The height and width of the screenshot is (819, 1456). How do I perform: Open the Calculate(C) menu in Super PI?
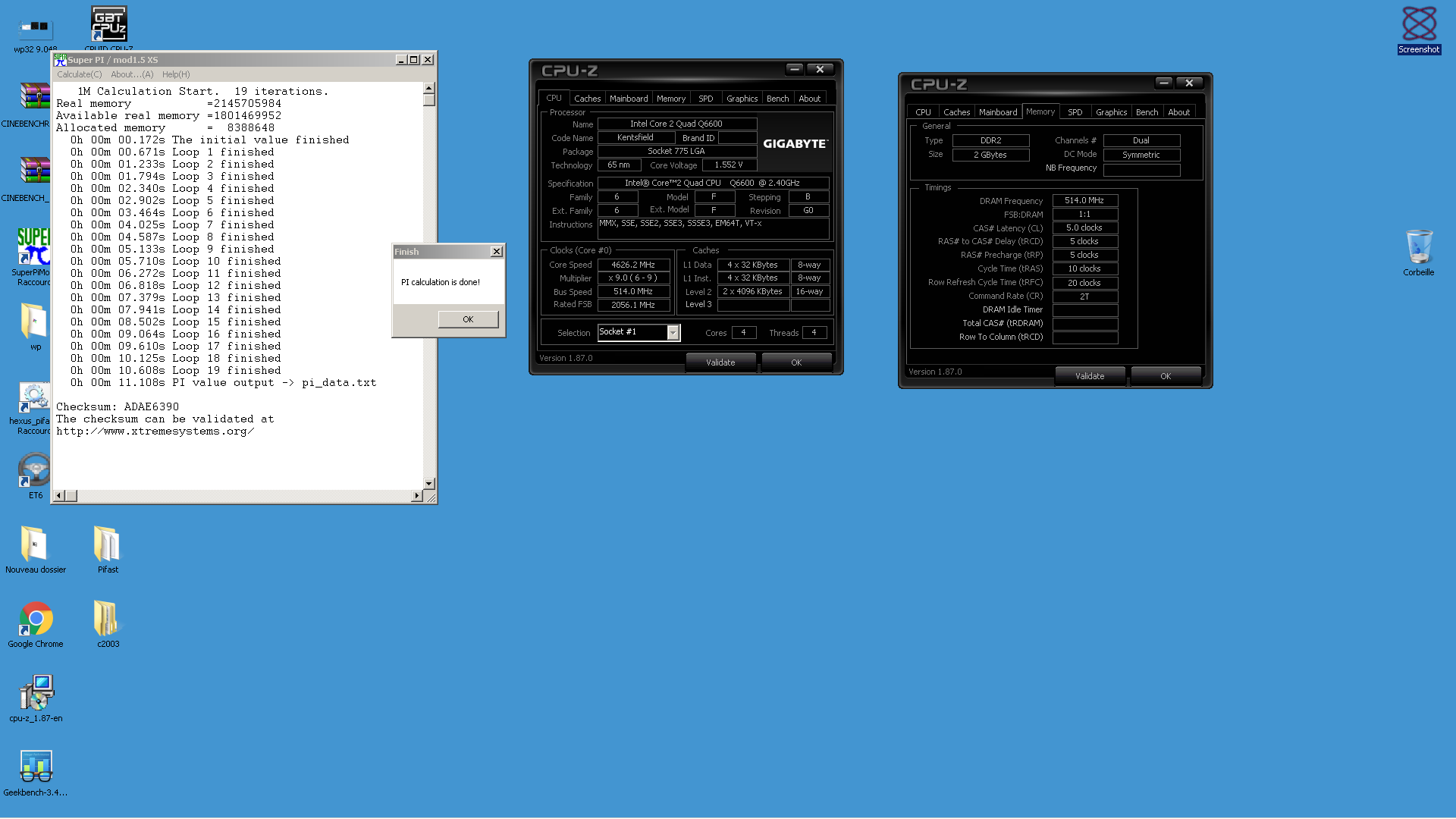[79, 74]
